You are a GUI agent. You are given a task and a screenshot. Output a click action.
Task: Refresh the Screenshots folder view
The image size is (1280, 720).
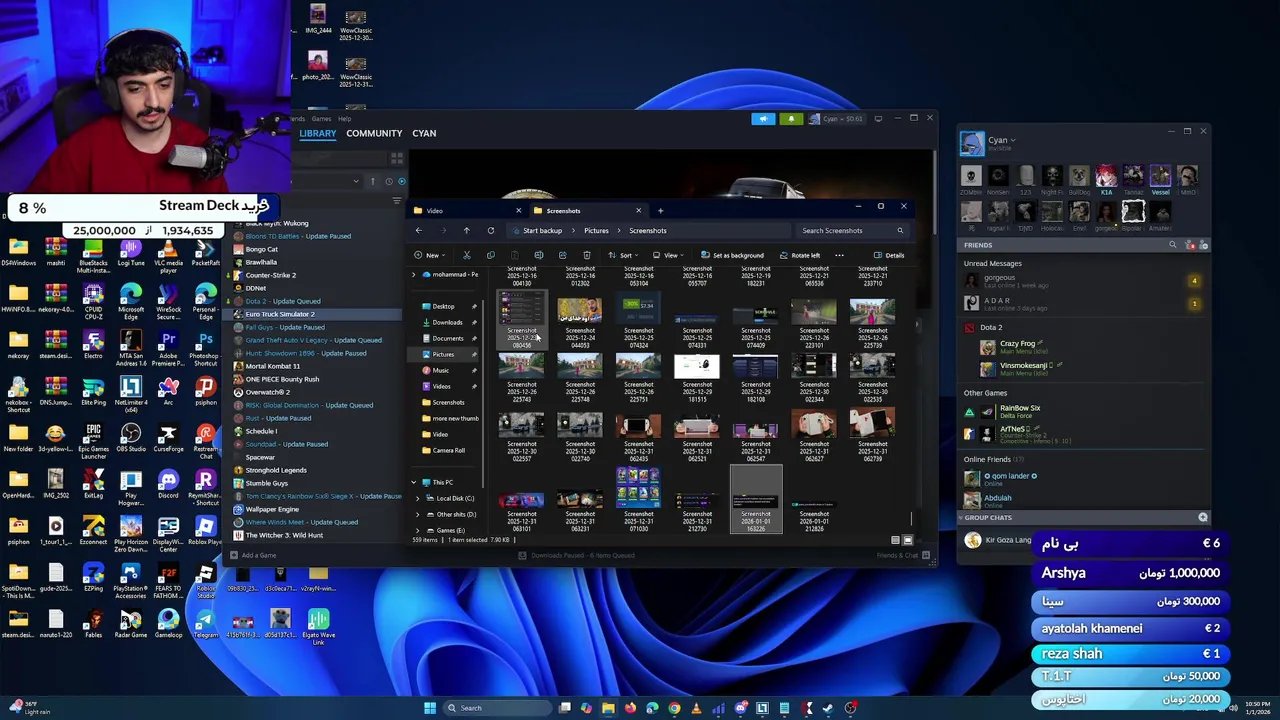[491, 230]
